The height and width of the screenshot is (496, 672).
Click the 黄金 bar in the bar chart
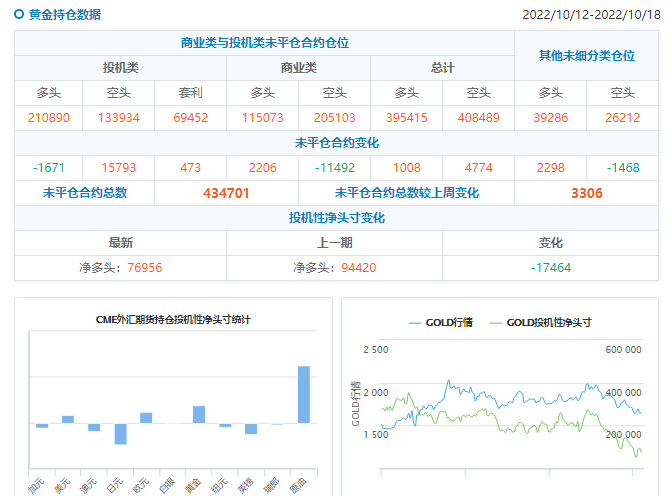pos(199,414)
